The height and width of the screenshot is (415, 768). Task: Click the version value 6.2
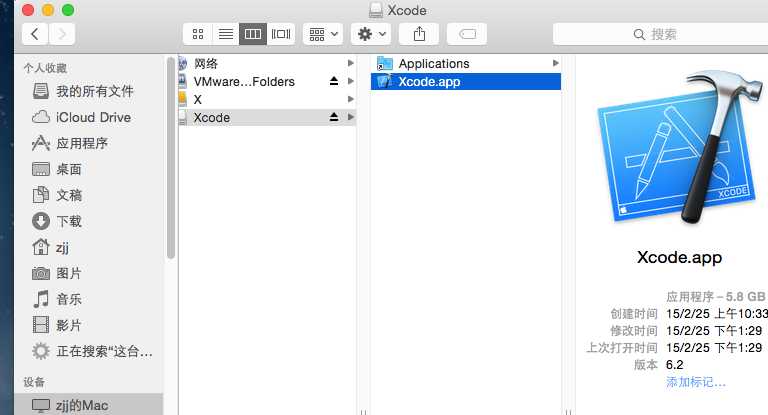click(674, 365)
